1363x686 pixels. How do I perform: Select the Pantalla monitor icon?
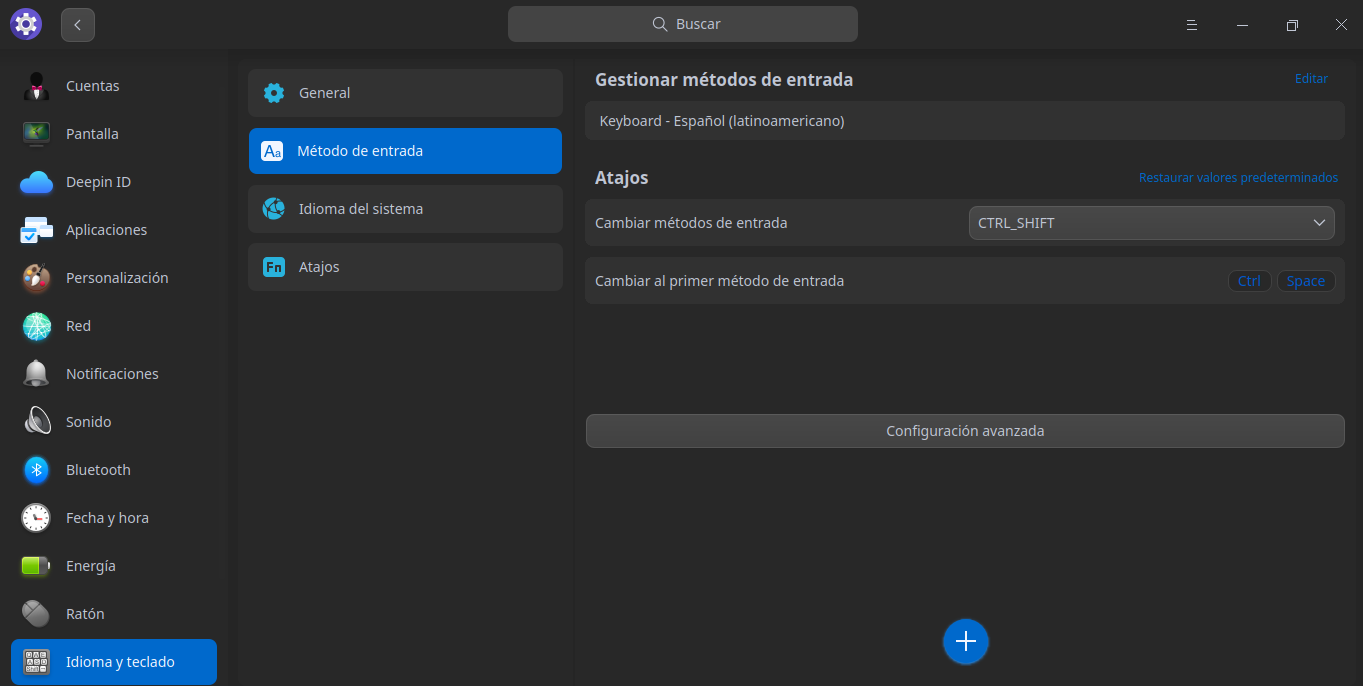coord(37,134)
